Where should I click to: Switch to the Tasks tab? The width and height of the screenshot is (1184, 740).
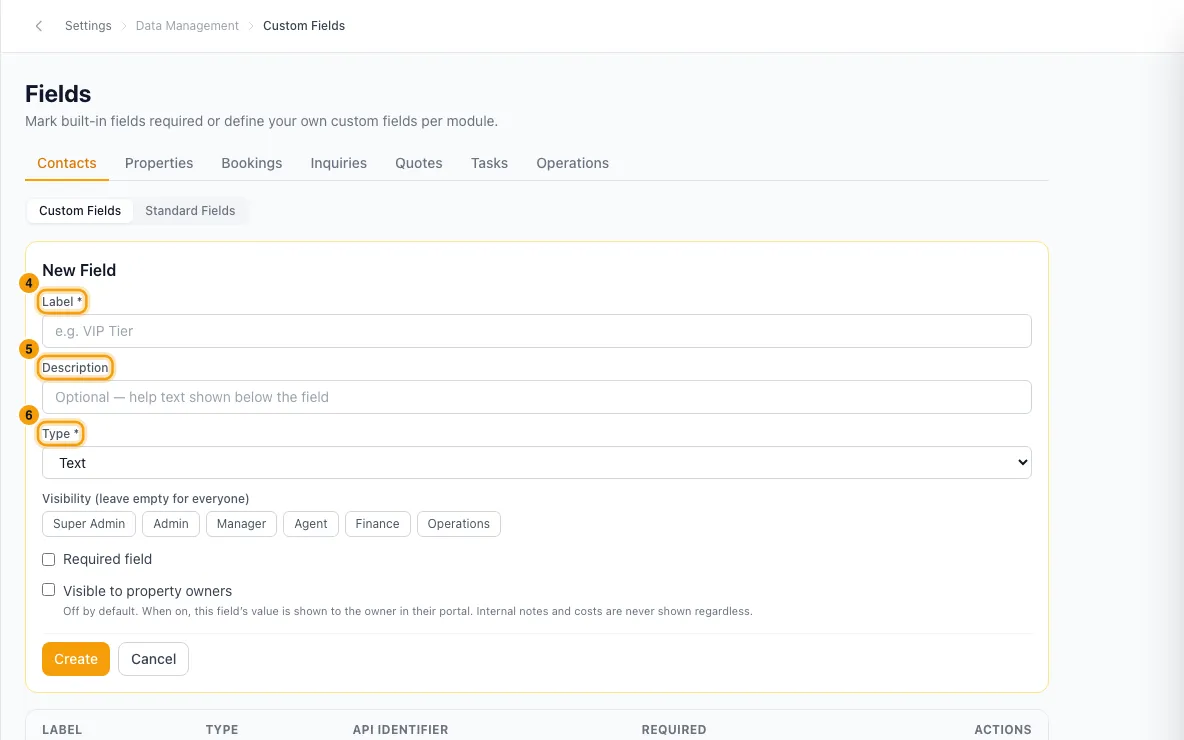489,163
